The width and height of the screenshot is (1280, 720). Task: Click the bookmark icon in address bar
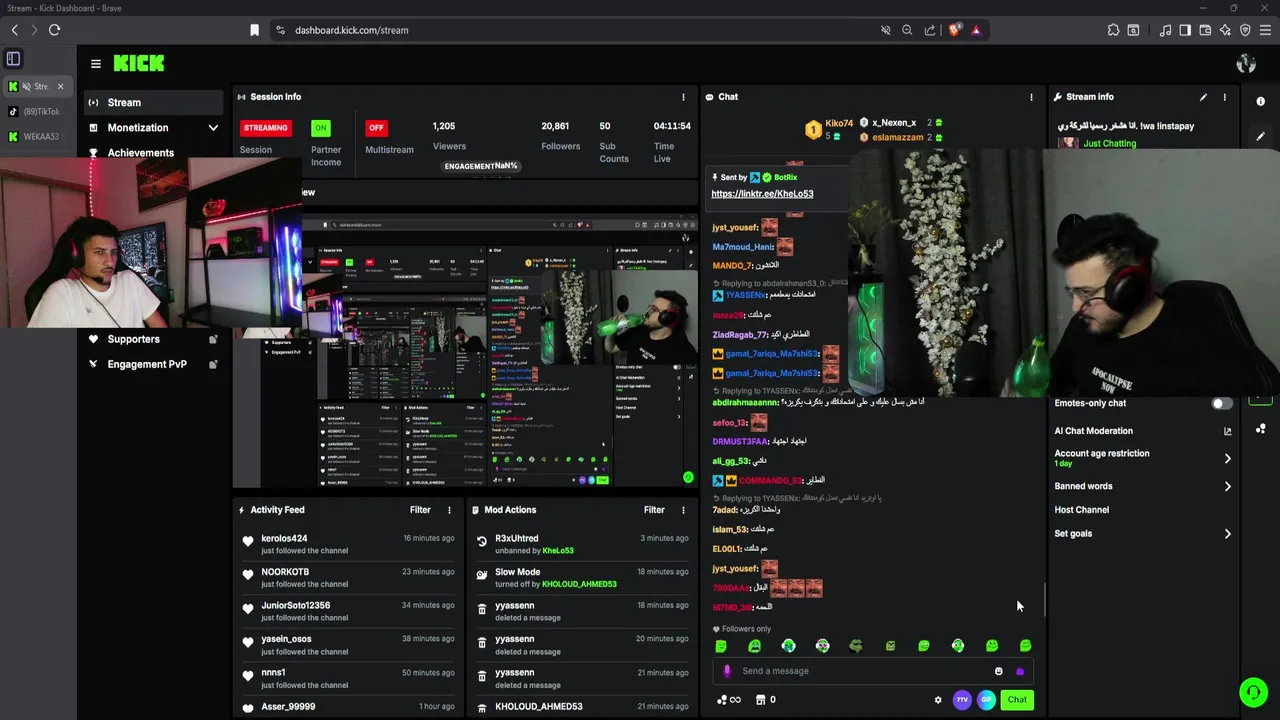[x=255, y=30]
